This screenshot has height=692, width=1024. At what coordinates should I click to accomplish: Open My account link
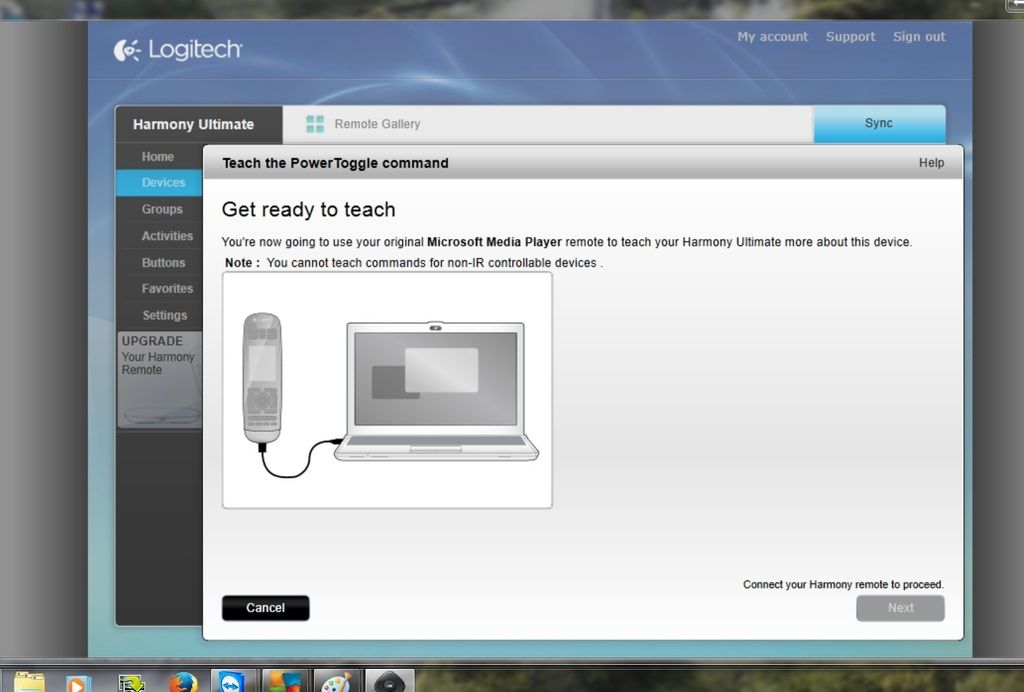(x=773, y=37)
